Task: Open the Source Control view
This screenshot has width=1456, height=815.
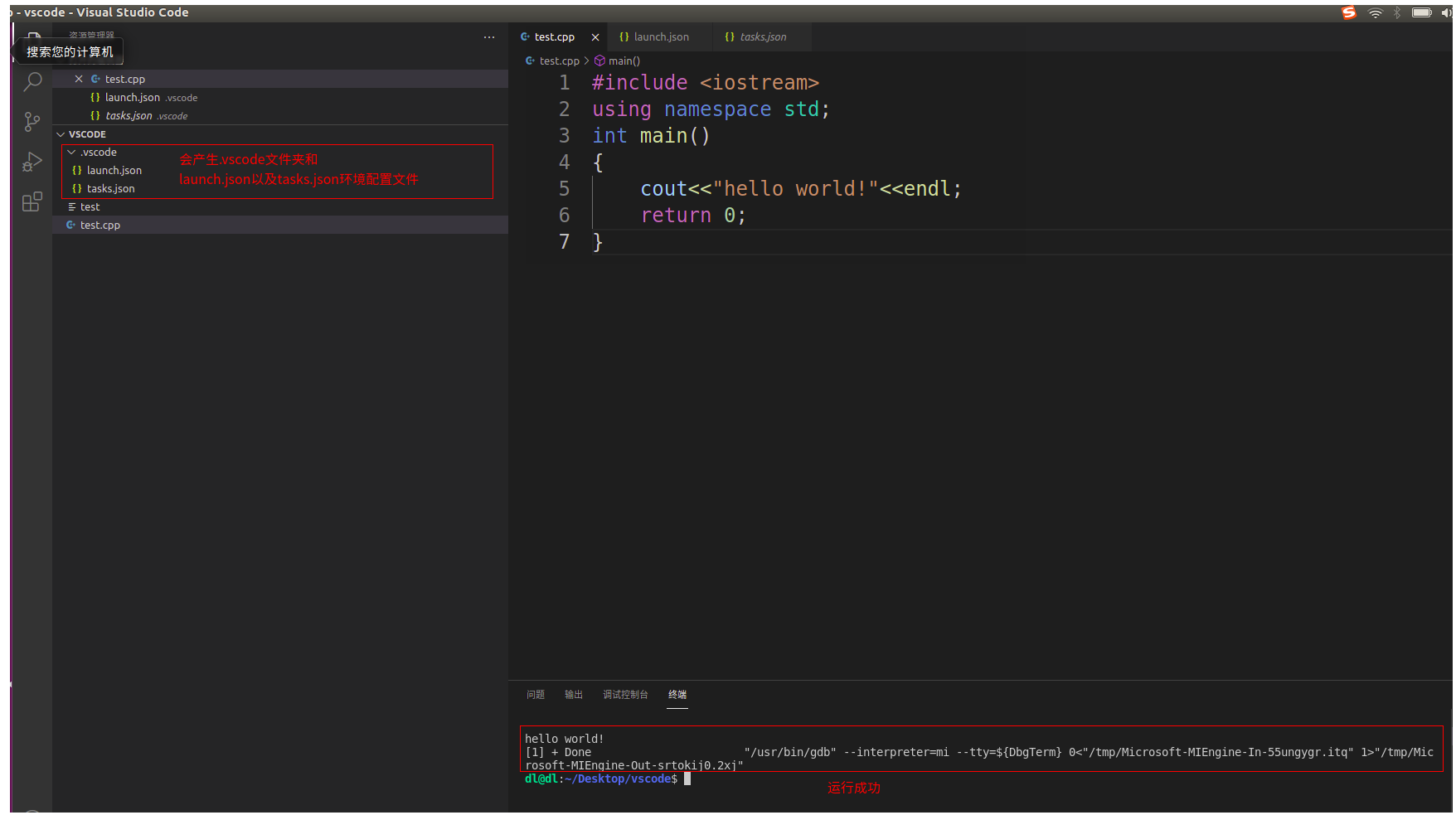Action: pos(32,122)
